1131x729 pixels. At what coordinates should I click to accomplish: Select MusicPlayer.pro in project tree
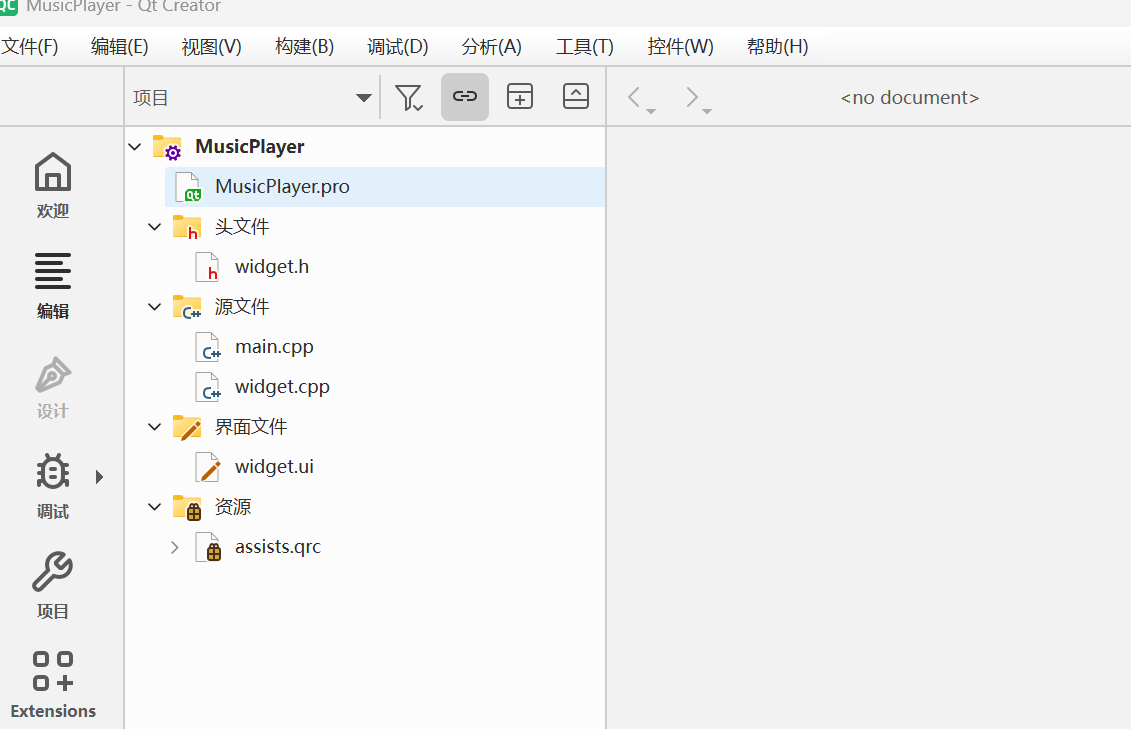pyautogui.click(x=282, y=187)
